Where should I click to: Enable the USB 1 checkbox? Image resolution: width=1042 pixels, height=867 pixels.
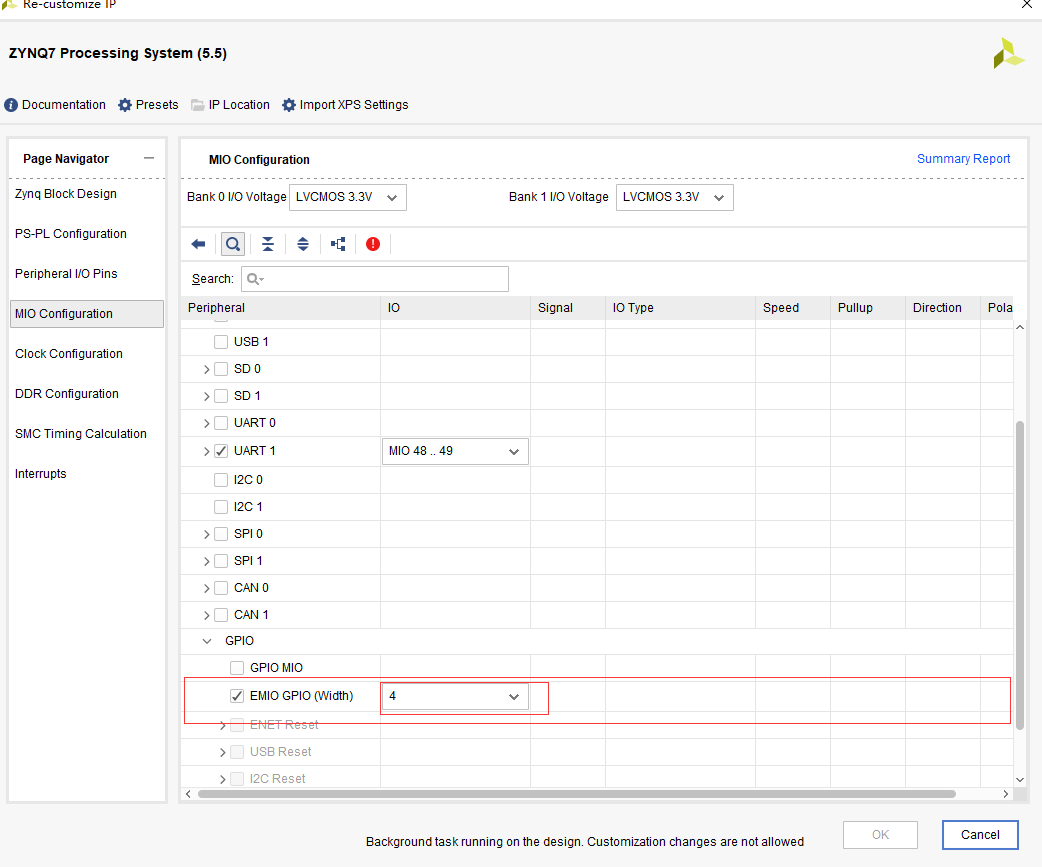coord(221,341)
